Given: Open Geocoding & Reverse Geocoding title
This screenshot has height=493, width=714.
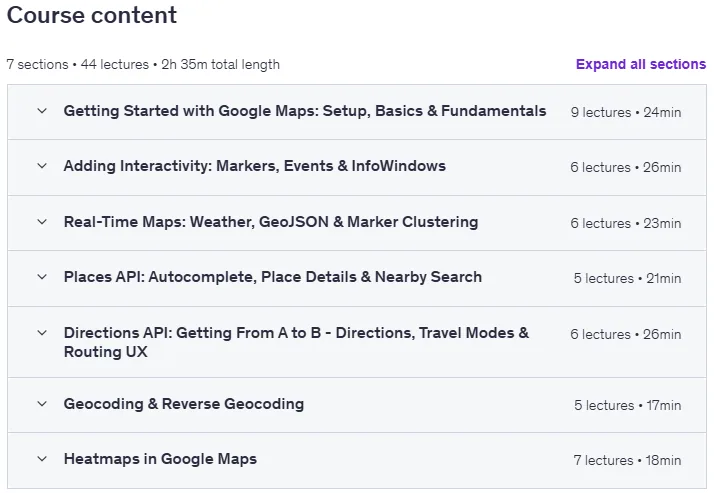Looking at the screenshot, I should 184,404.
